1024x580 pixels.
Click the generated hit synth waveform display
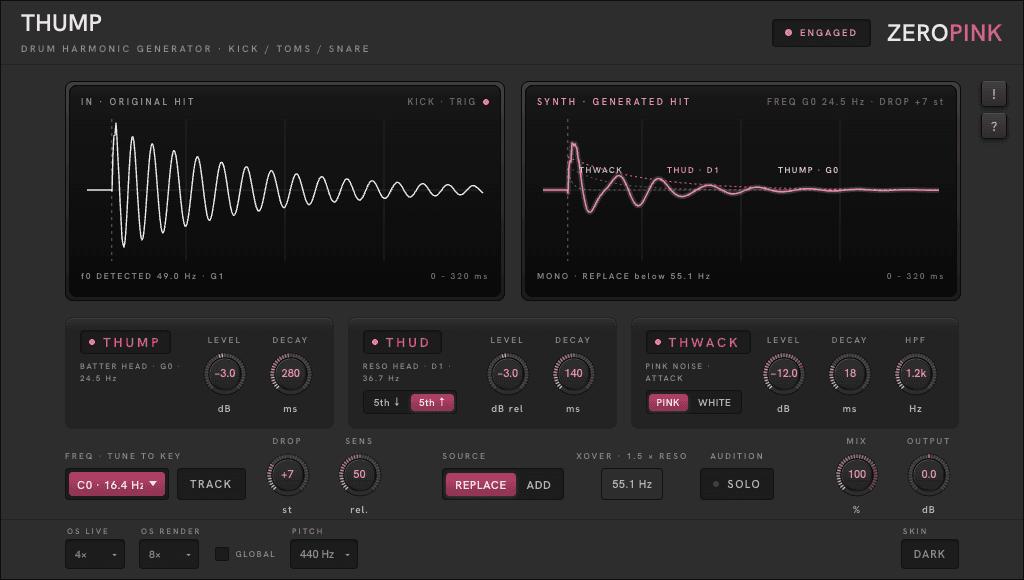click(x=741, y=190)
